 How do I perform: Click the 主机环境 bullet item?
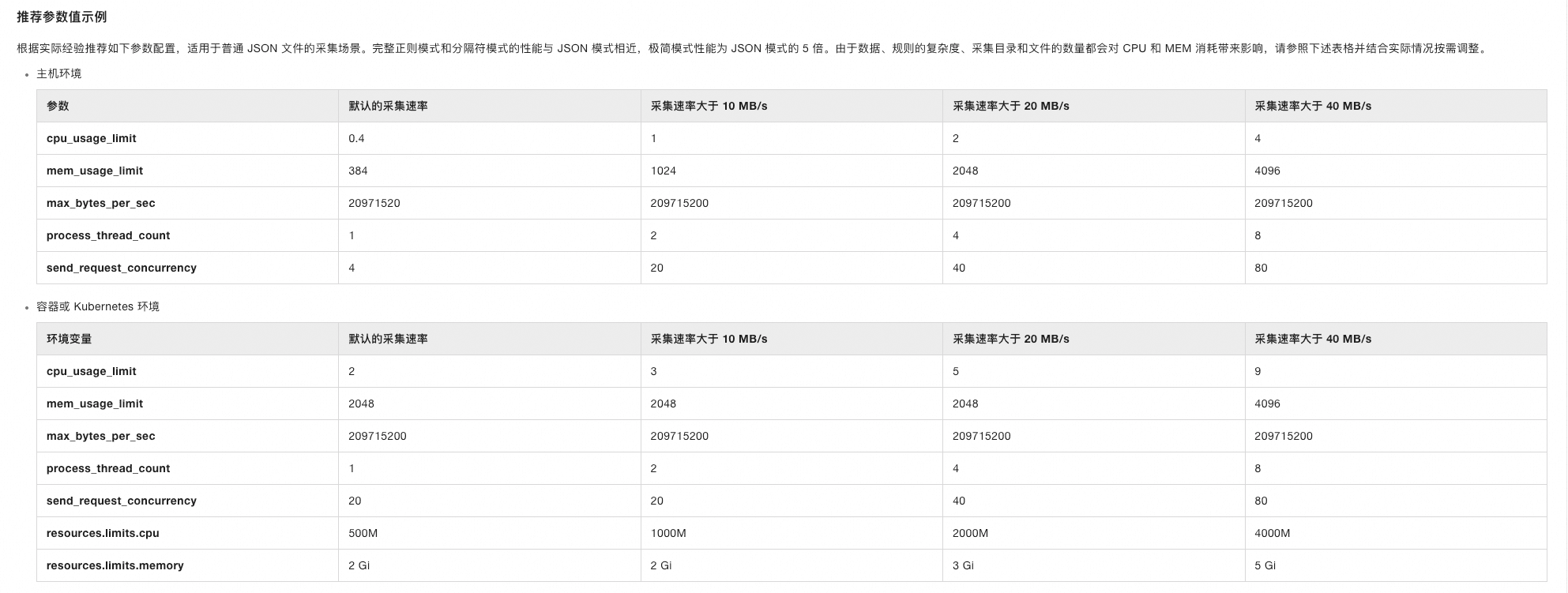(58, 73)
